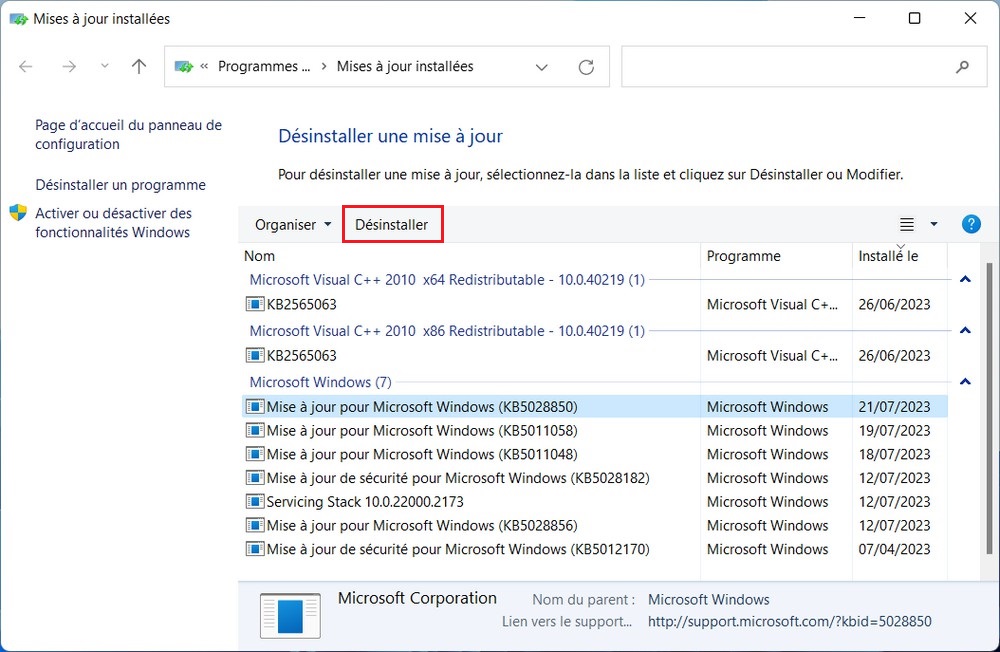
Task: Click the Forward navigation arrow
Action: [69, 66]
